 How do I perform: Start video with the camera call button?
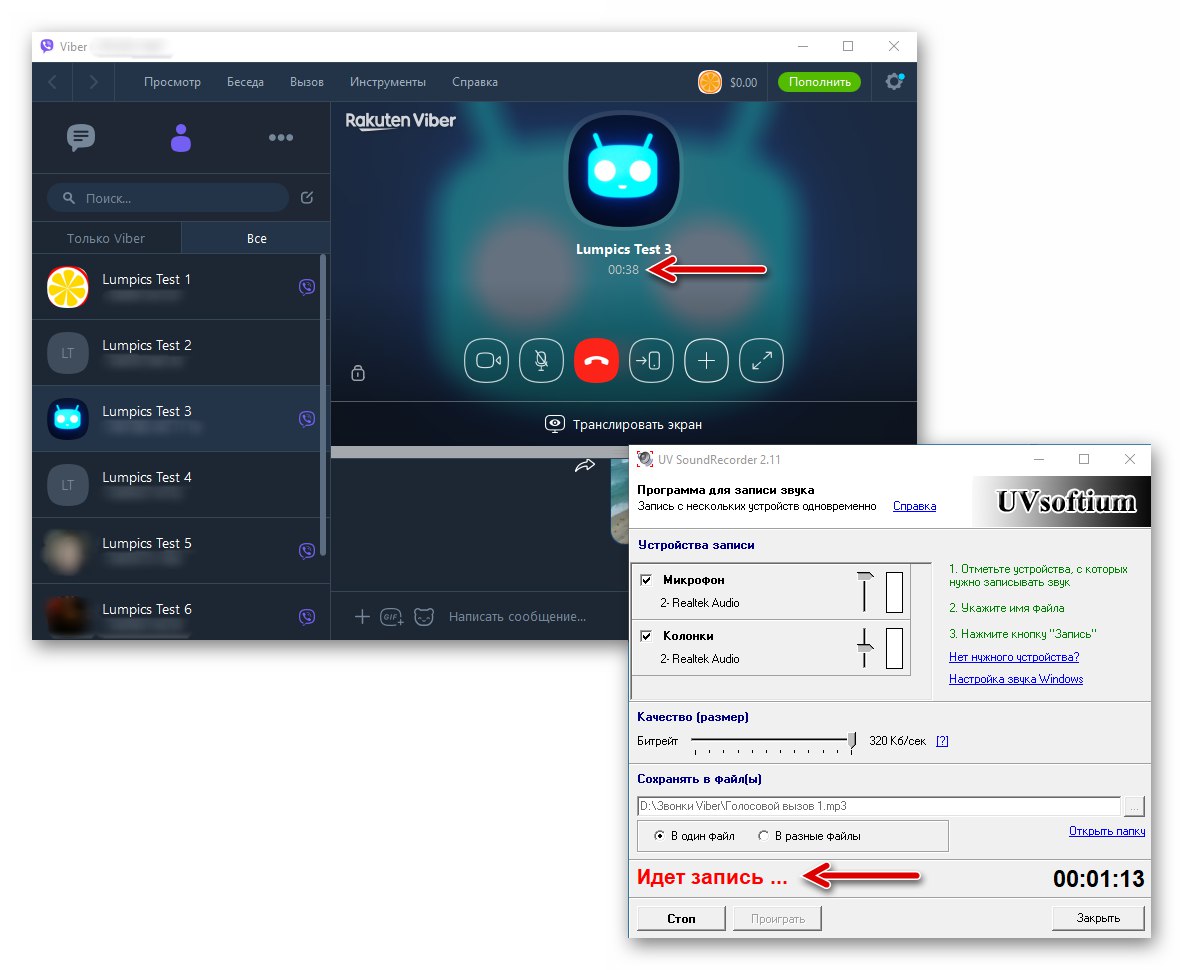click(487, 361)
